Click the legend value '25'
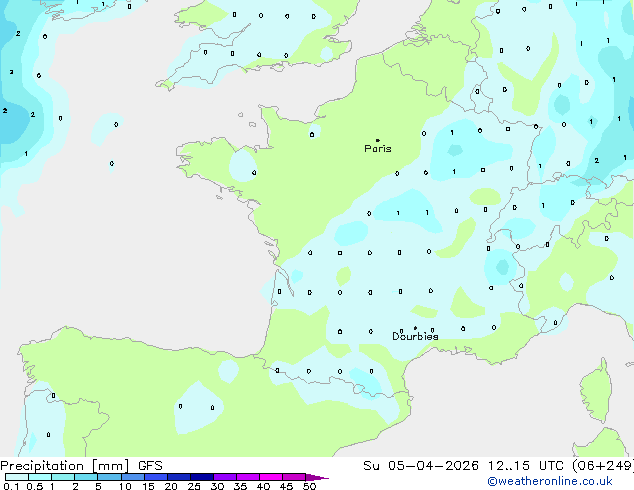This screenshot has height=490, width=634. [x=194, y=486]
